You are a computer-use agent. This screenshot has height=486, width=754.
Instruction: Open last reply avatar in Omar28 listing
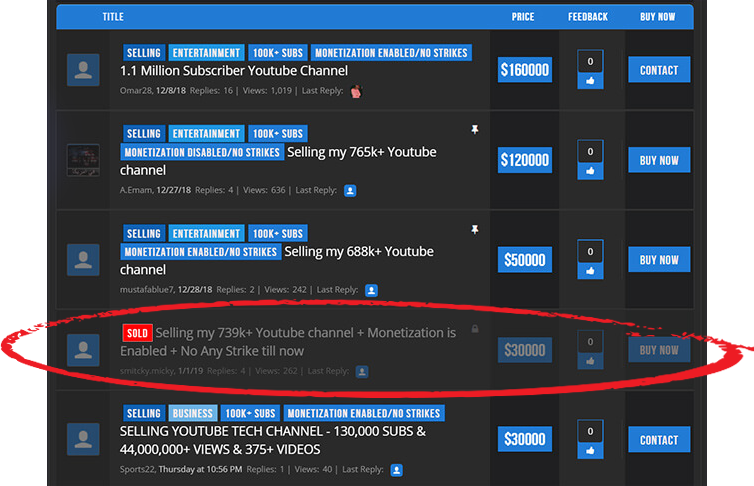click(x=356, y=91)
